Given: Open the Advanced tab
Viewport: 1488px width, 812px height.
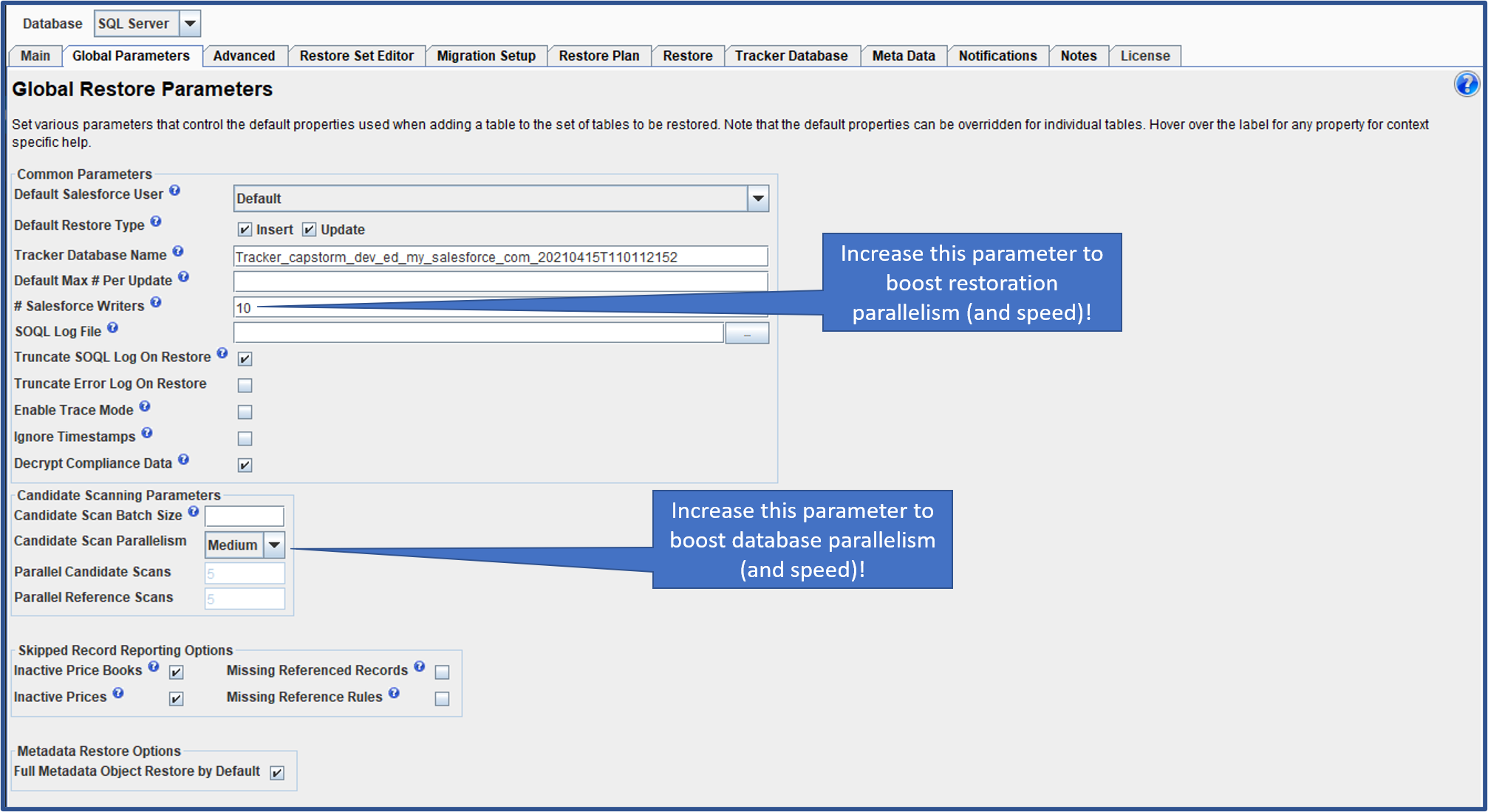Looking at the screenshot, I should click(244, 56).
